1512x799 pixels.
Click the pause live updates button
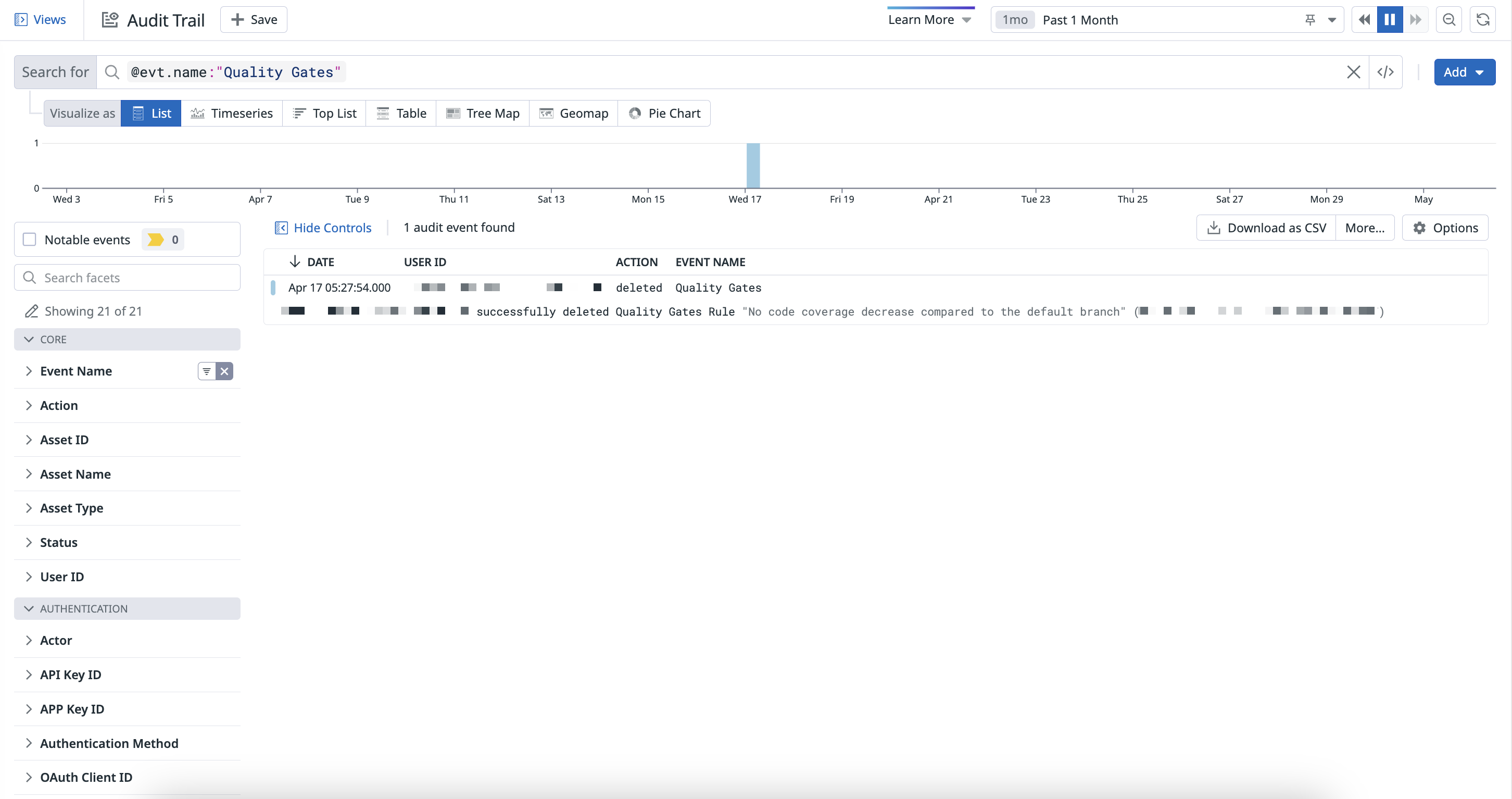click(1389, 20)
